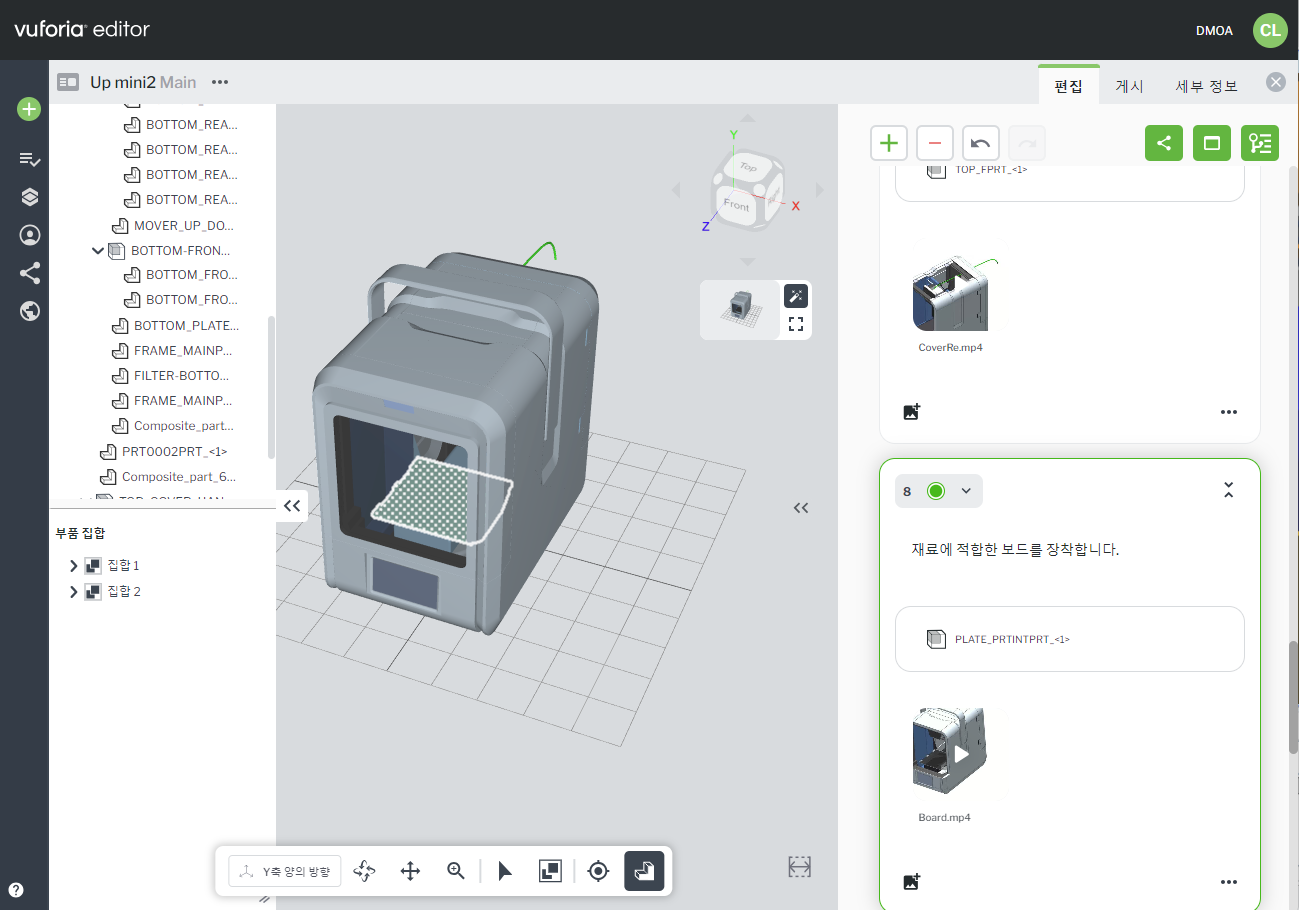Collapse the BOTTOM-FRON... tree node
Viewport: 1299px width, 910px height.
click(98, 251)
